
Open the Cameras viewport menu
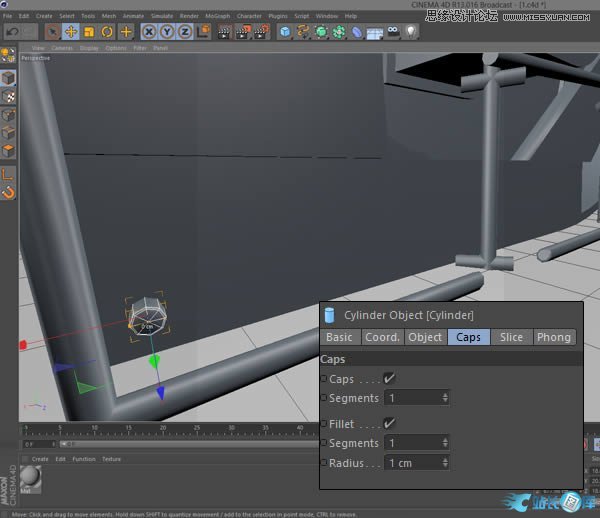tap(62, 48)
